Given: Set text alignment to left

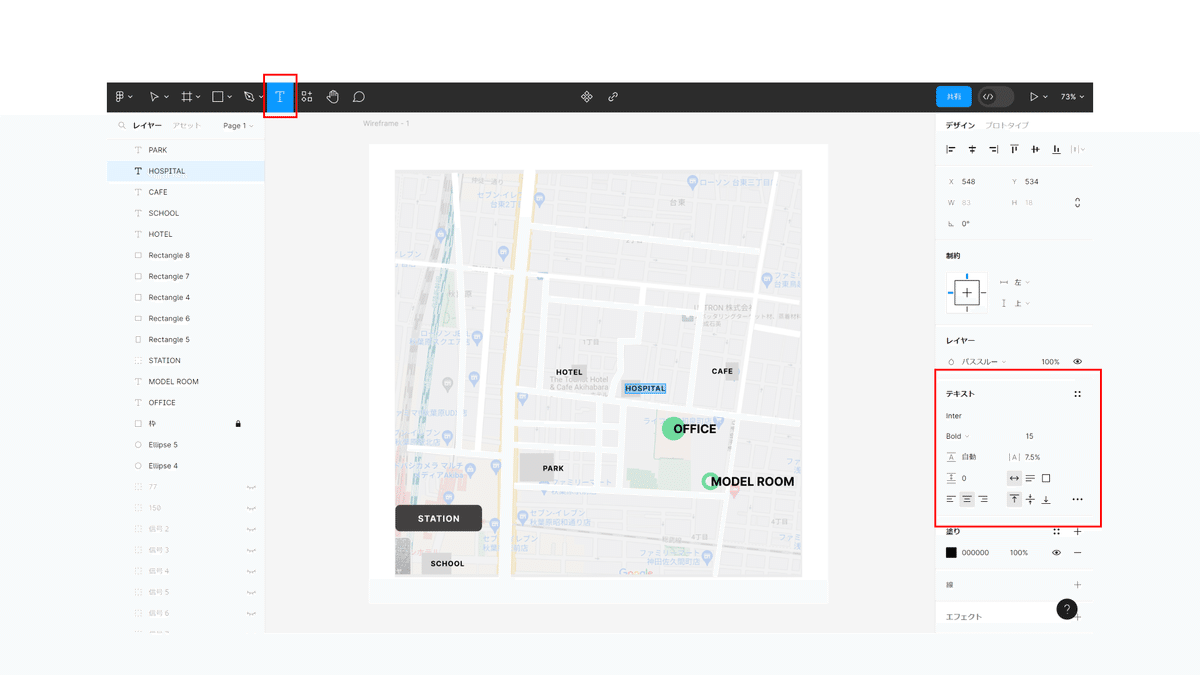Looking at the screenshot, I should (951, 499).
